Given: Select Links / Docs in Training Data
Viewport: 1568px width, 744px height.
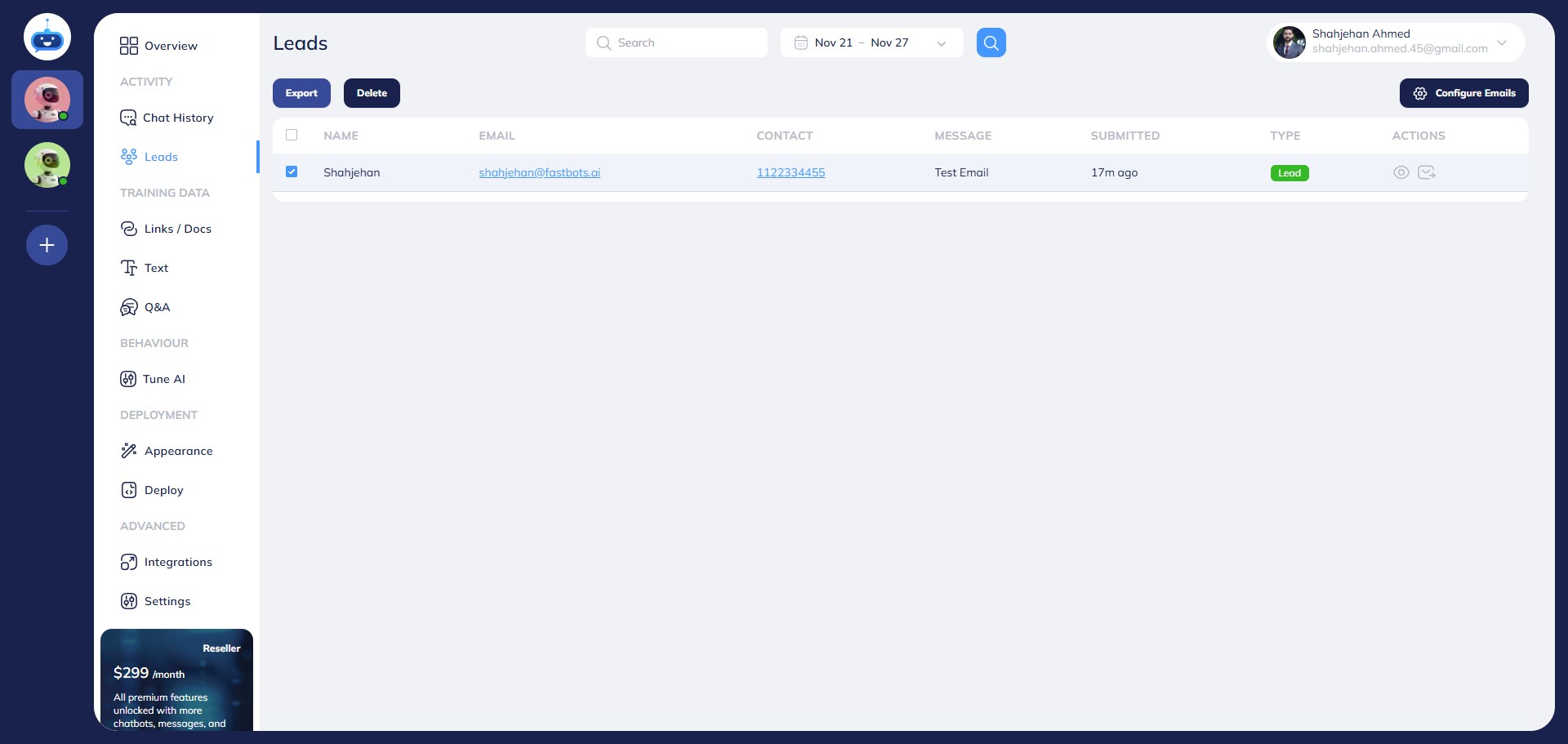Looking at the screenshot, I should click(177, 229).
